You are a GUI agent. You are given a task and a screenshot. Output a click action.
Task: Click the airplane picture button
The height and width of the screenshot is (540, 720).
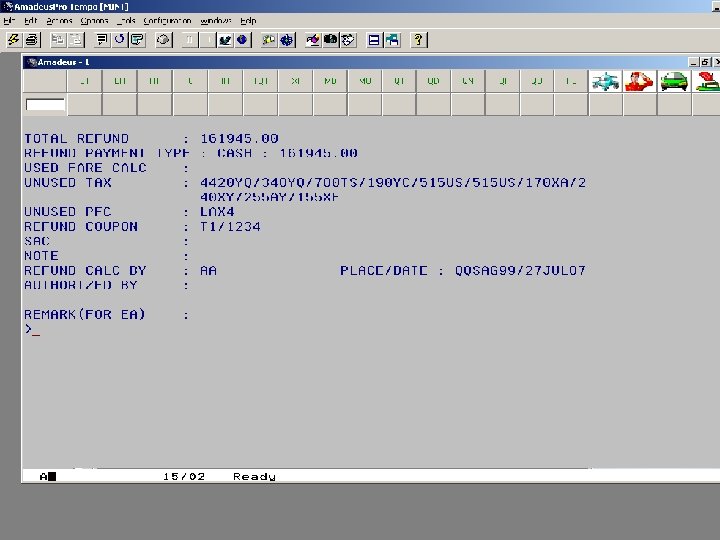(x=605, y=81)
